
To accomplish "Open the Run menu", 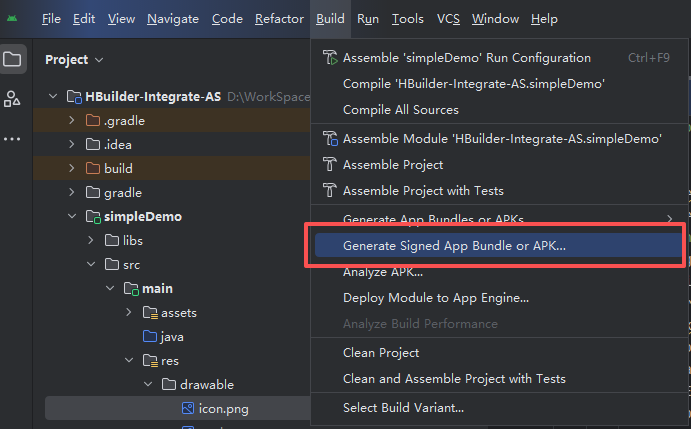I will point(368,19).
